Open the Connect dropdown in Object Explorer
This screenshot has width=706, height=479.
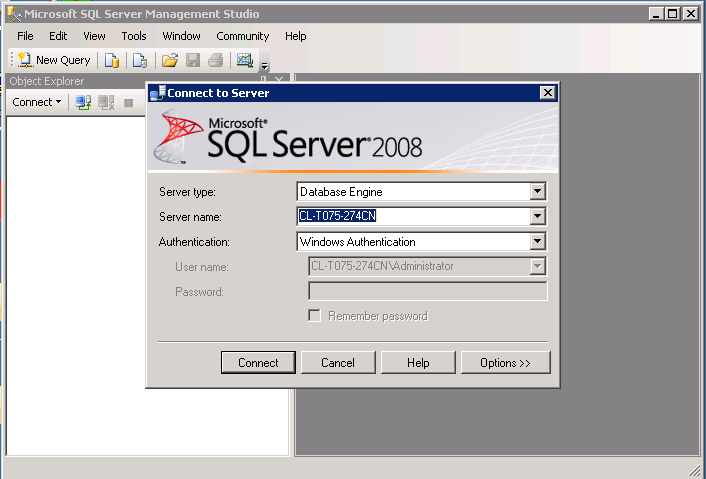36,102
